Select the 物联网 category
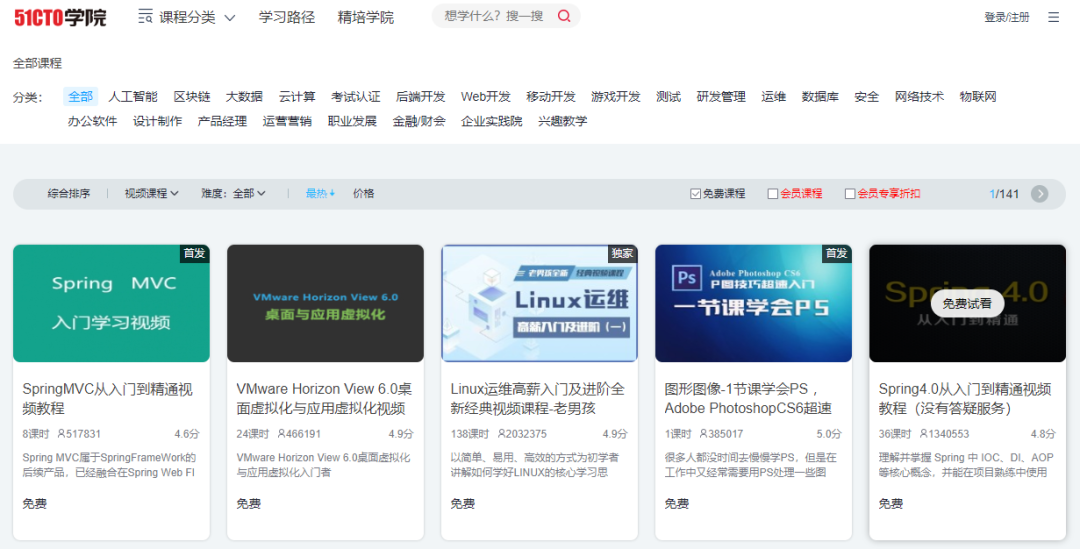This screenshot has height=549, width=1080. coord(978,96)
